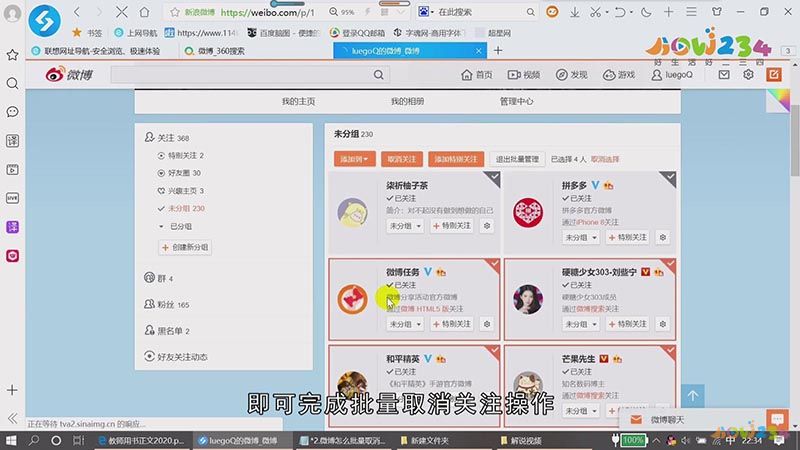Open browser hamburger menu
Viewport: 800px width, 450px height.
click(691, 12)
